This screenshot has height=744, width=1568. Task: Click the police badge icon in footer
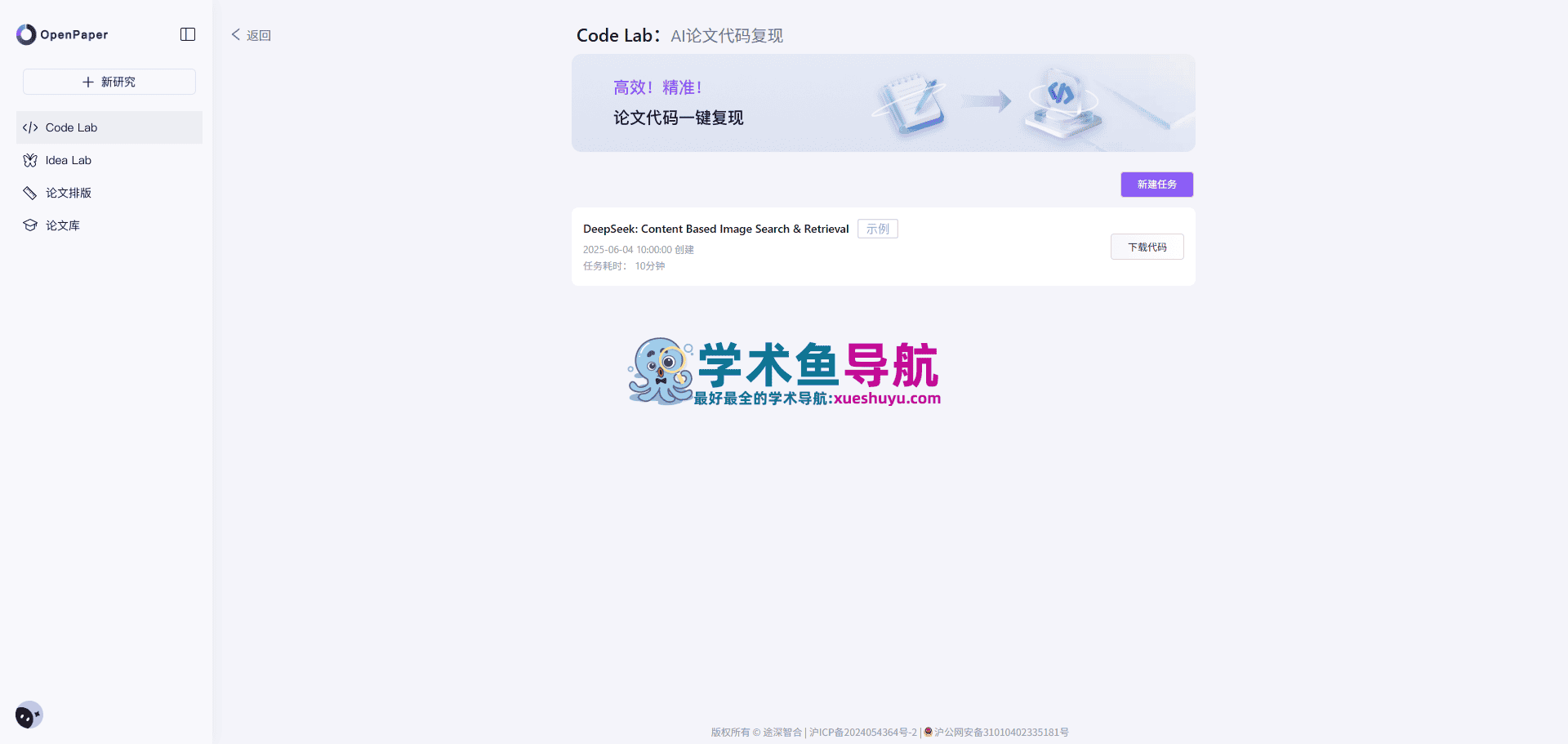pos(929,732)
